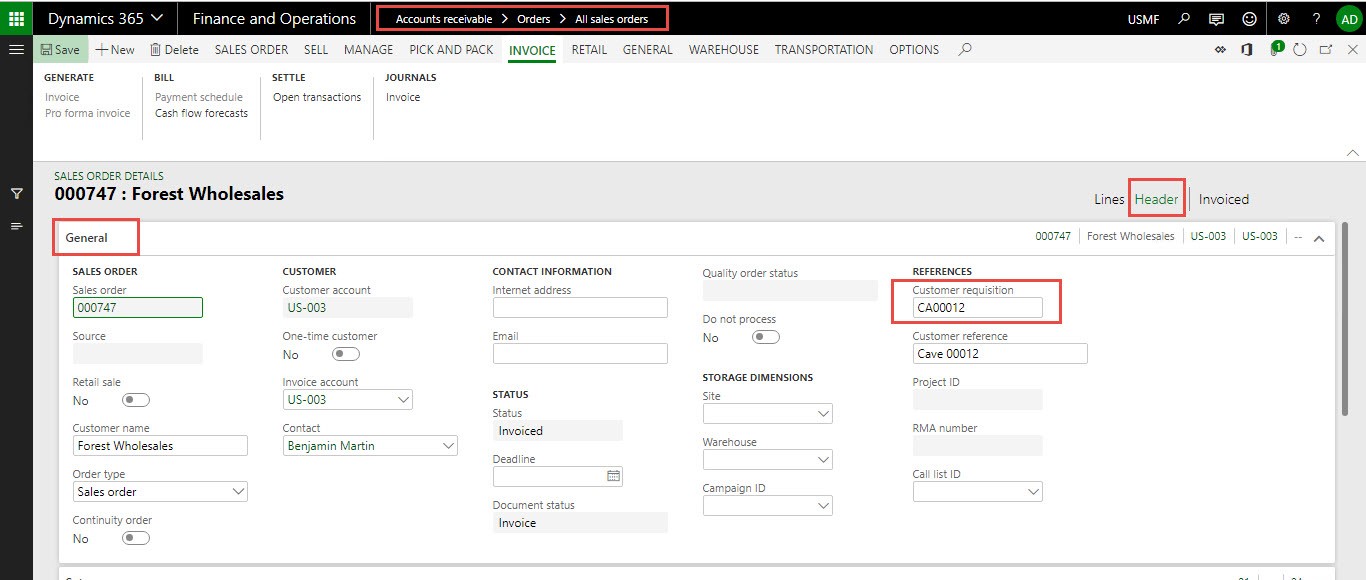This screenshot has width=1366, height=580.
Task: Open the Site dropdown
Action: 823,413
